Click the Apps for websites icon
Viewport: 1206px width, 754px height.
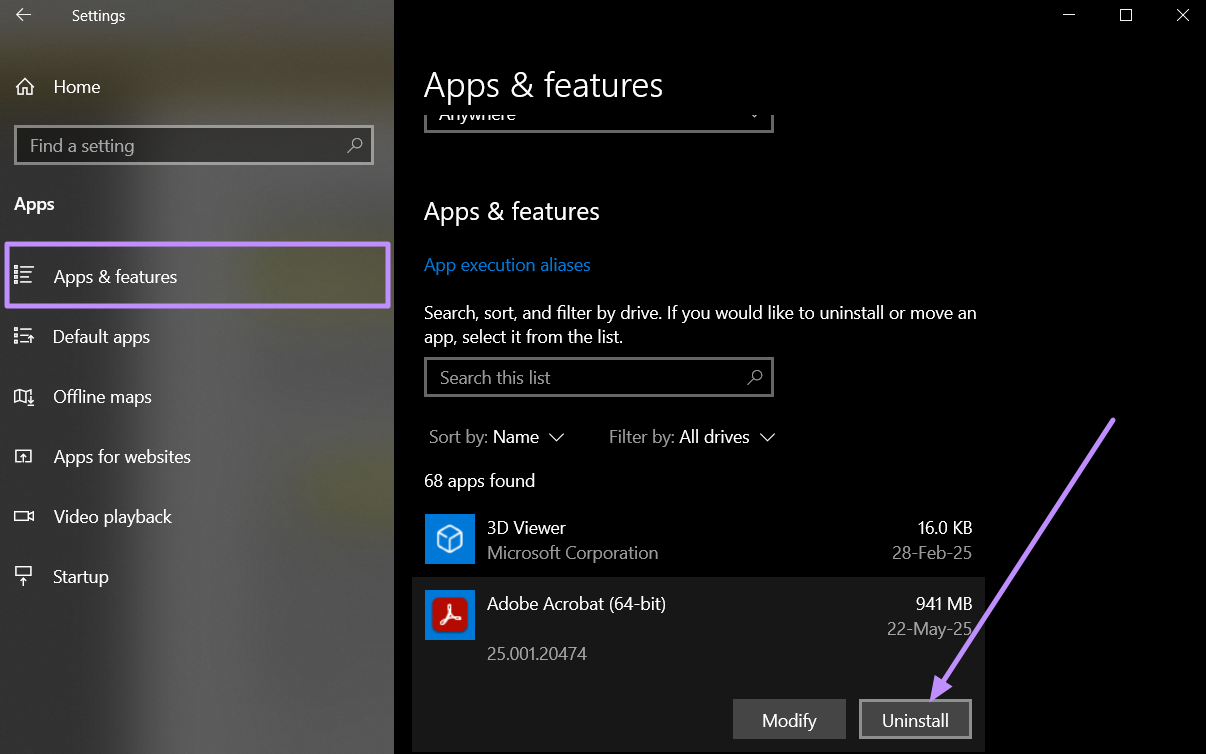pyautogui.click(x=24, y=457)
